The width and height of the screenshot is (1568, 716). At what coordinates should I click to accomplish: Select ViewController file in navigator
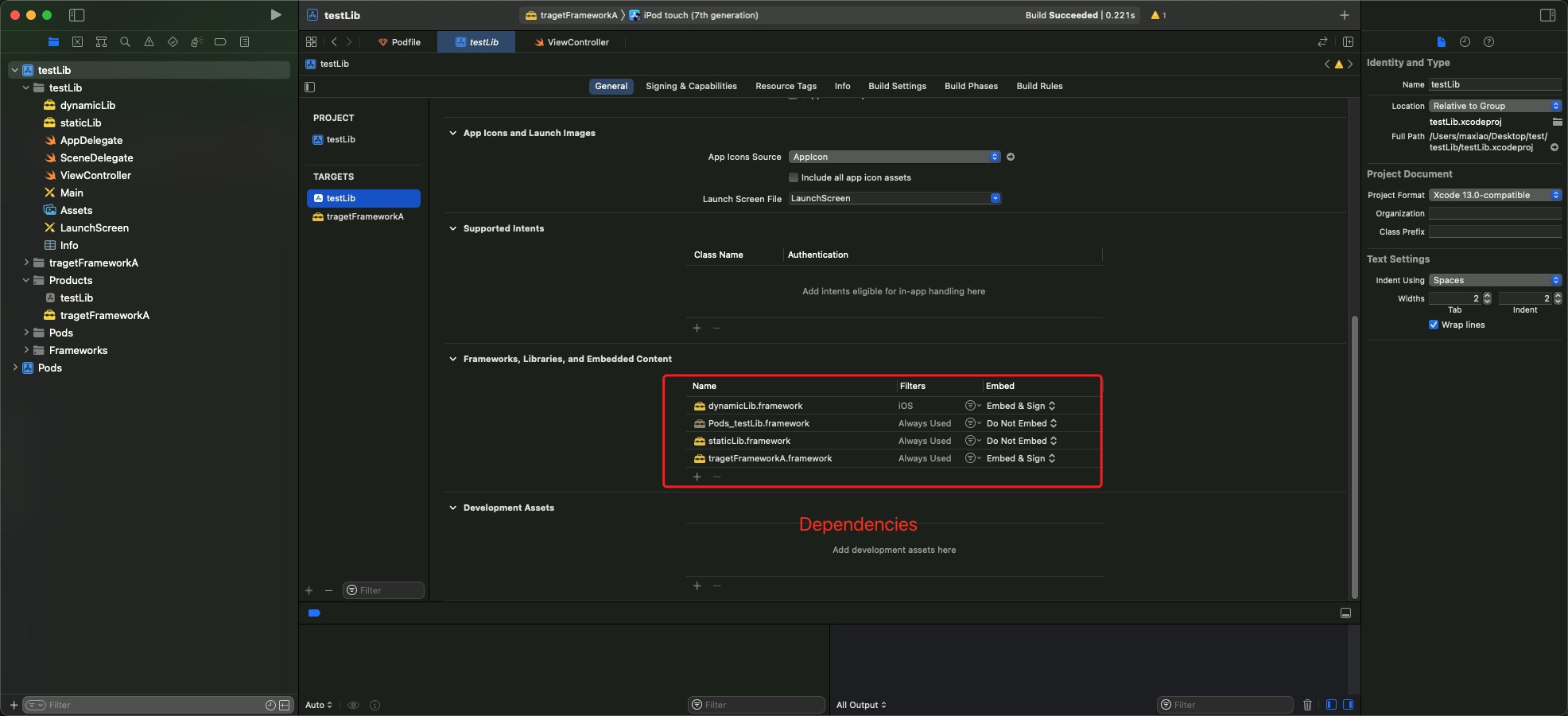[95, 175]
